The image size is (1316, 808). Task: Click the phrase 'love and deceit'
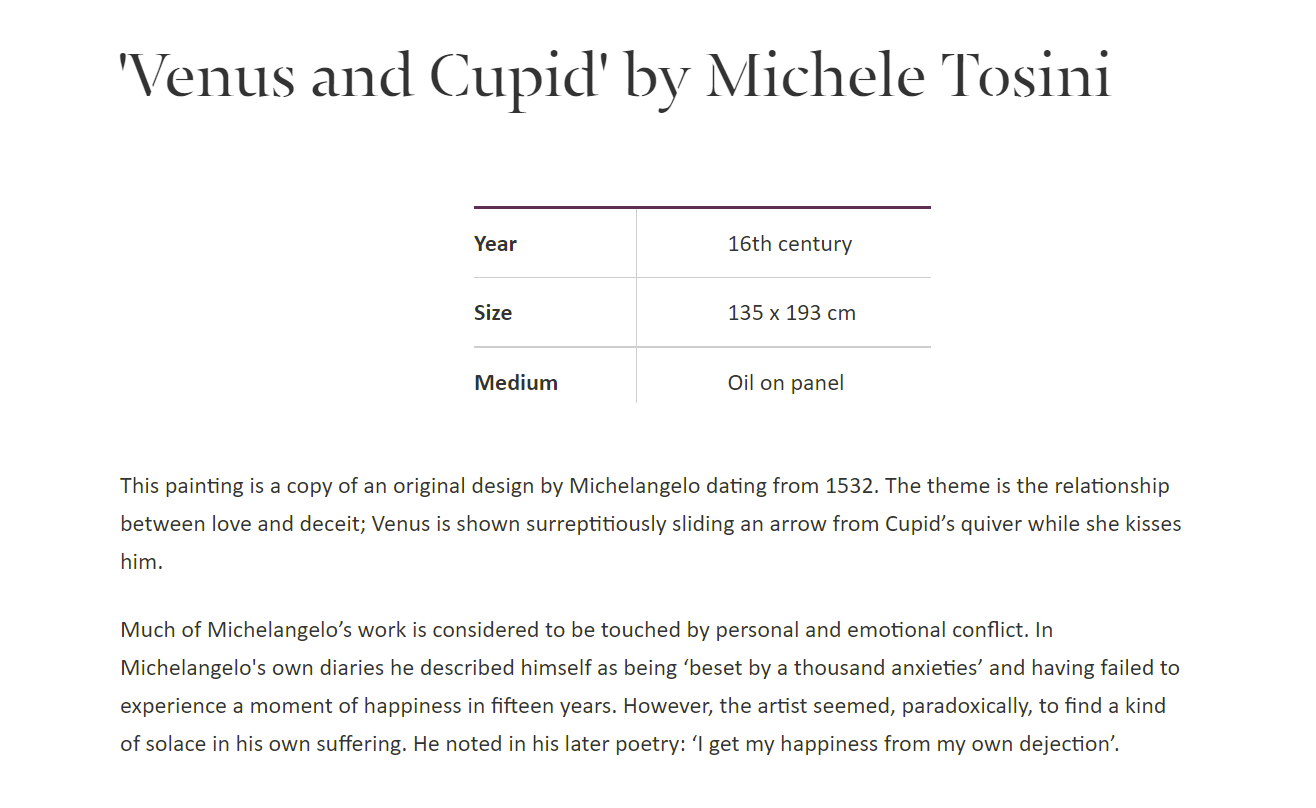point(285,524)
